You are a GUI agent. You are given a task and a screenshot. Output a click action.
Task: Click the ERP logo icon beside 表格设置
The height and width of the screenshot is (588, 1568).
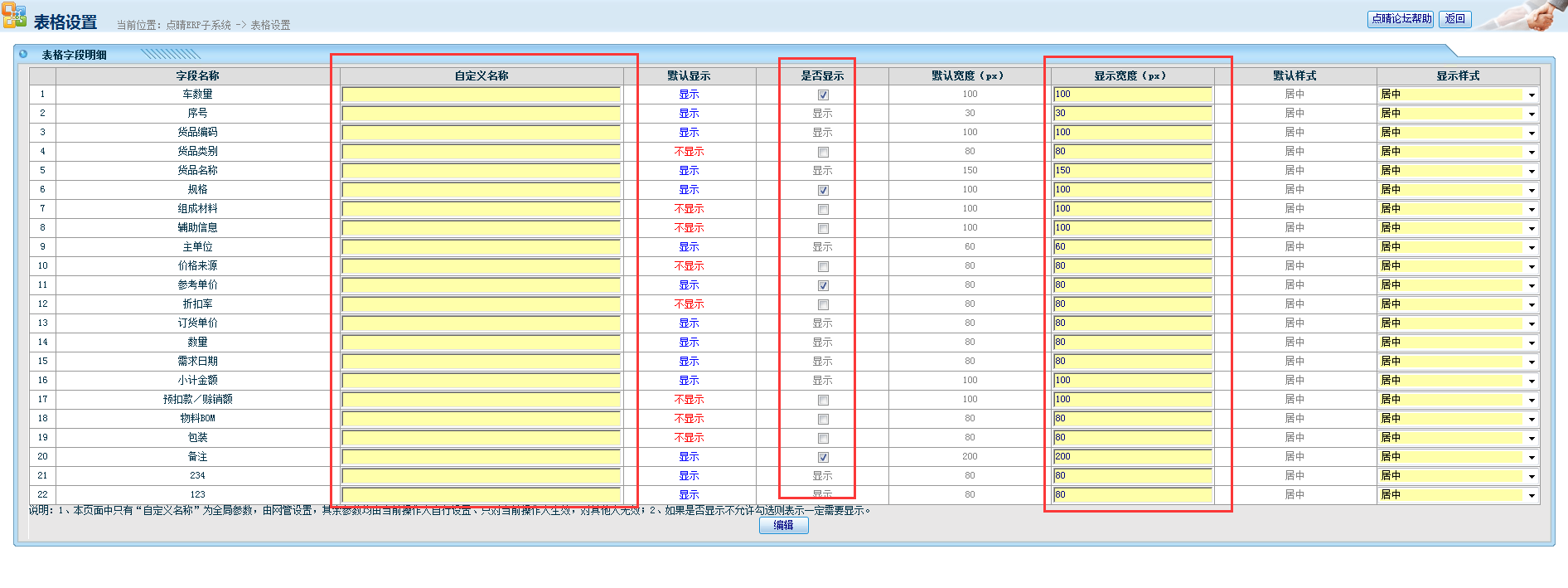pos(14,17)
